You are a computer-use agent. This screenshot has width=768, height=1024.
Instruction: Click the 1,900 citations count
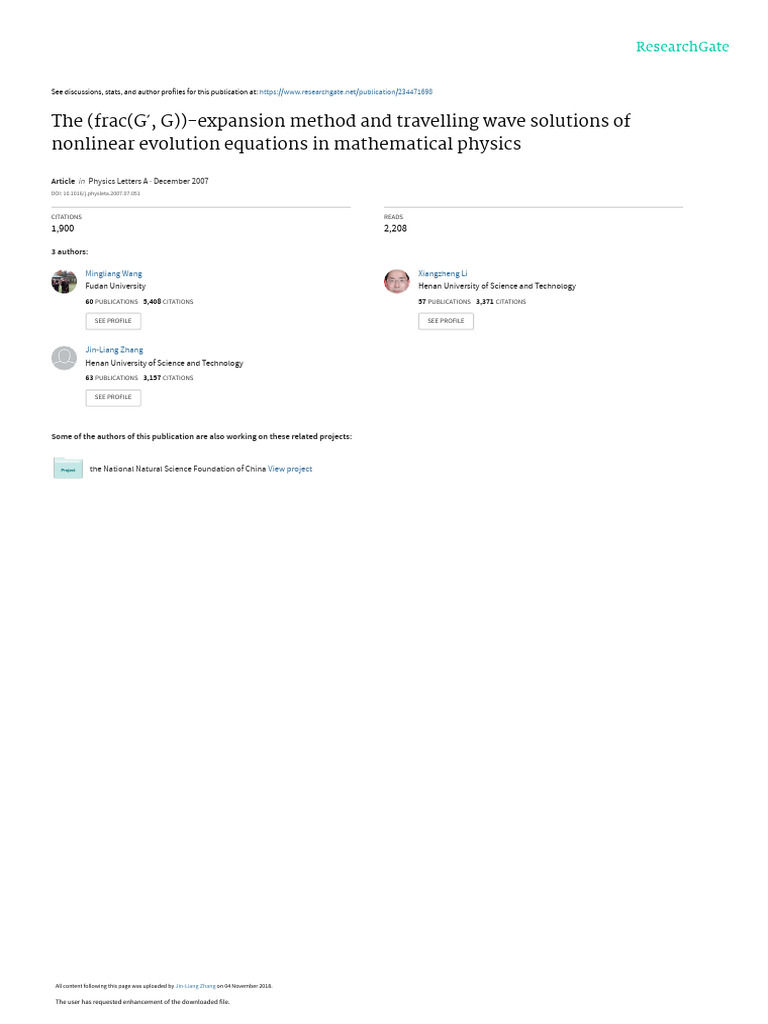click(63, 229)
